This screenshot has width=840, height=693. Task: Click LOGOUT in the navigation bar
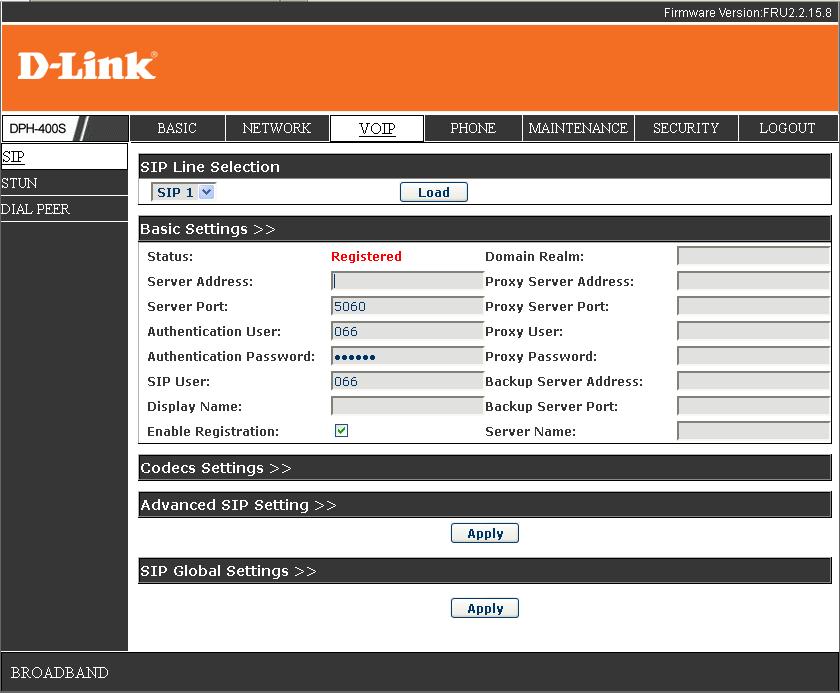[x=787, y=128]
